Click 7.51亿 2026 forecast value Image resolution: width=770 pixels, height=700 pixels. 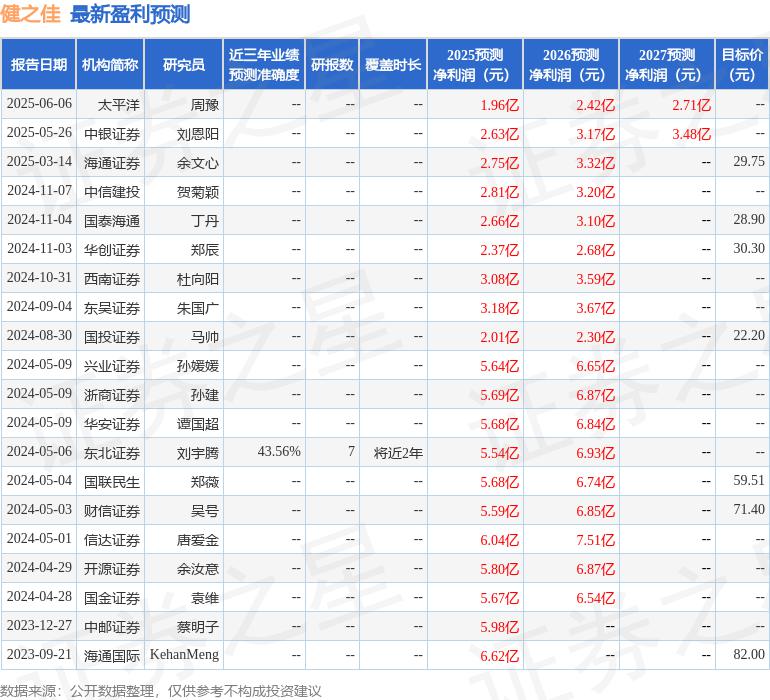coord(595,539)
